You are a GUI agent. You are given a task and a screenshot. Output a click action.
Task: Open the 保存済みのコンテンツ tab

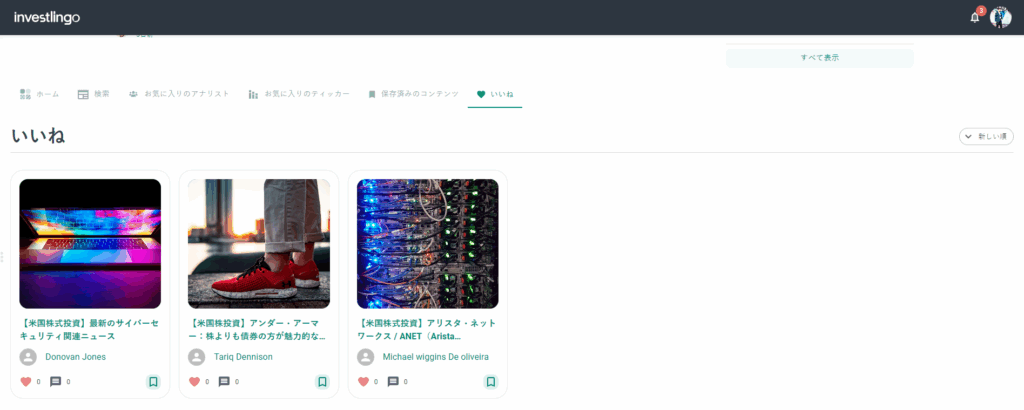413,94
